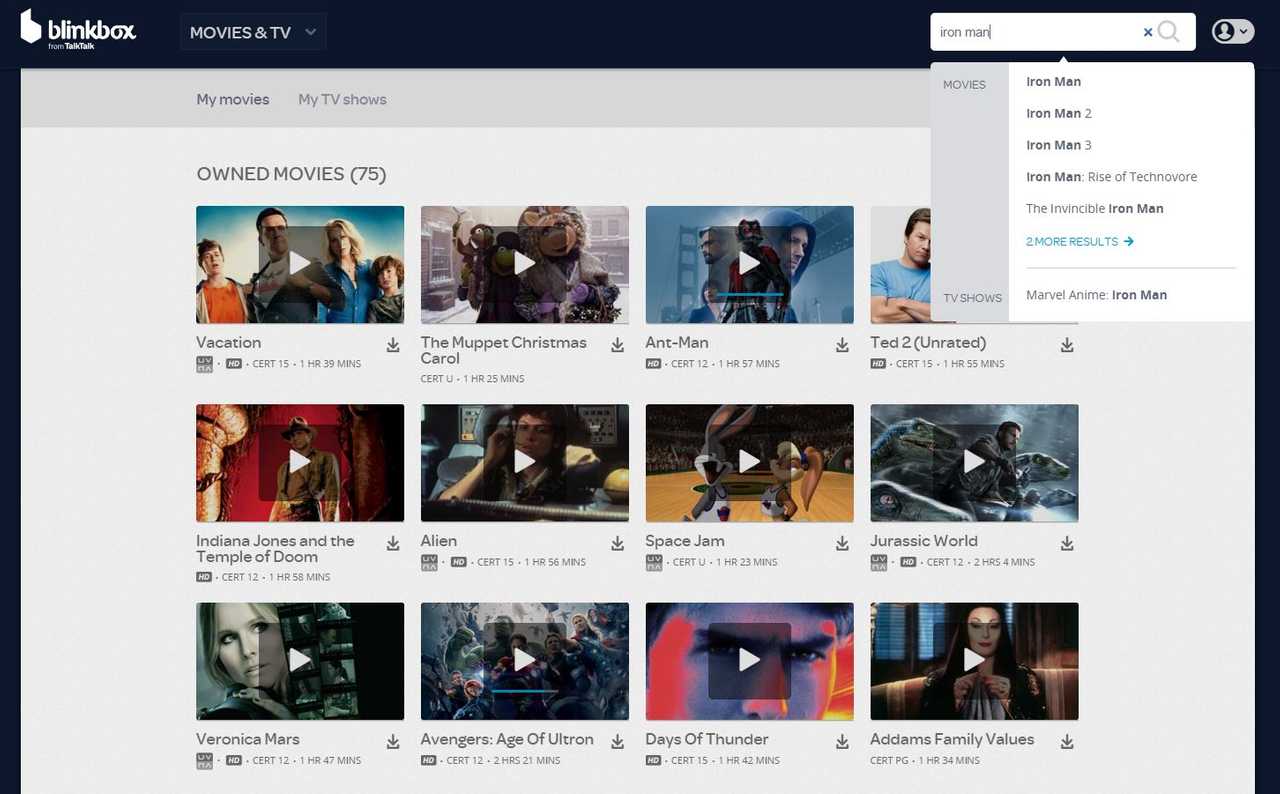Select the My movies tab

point(232,99)
